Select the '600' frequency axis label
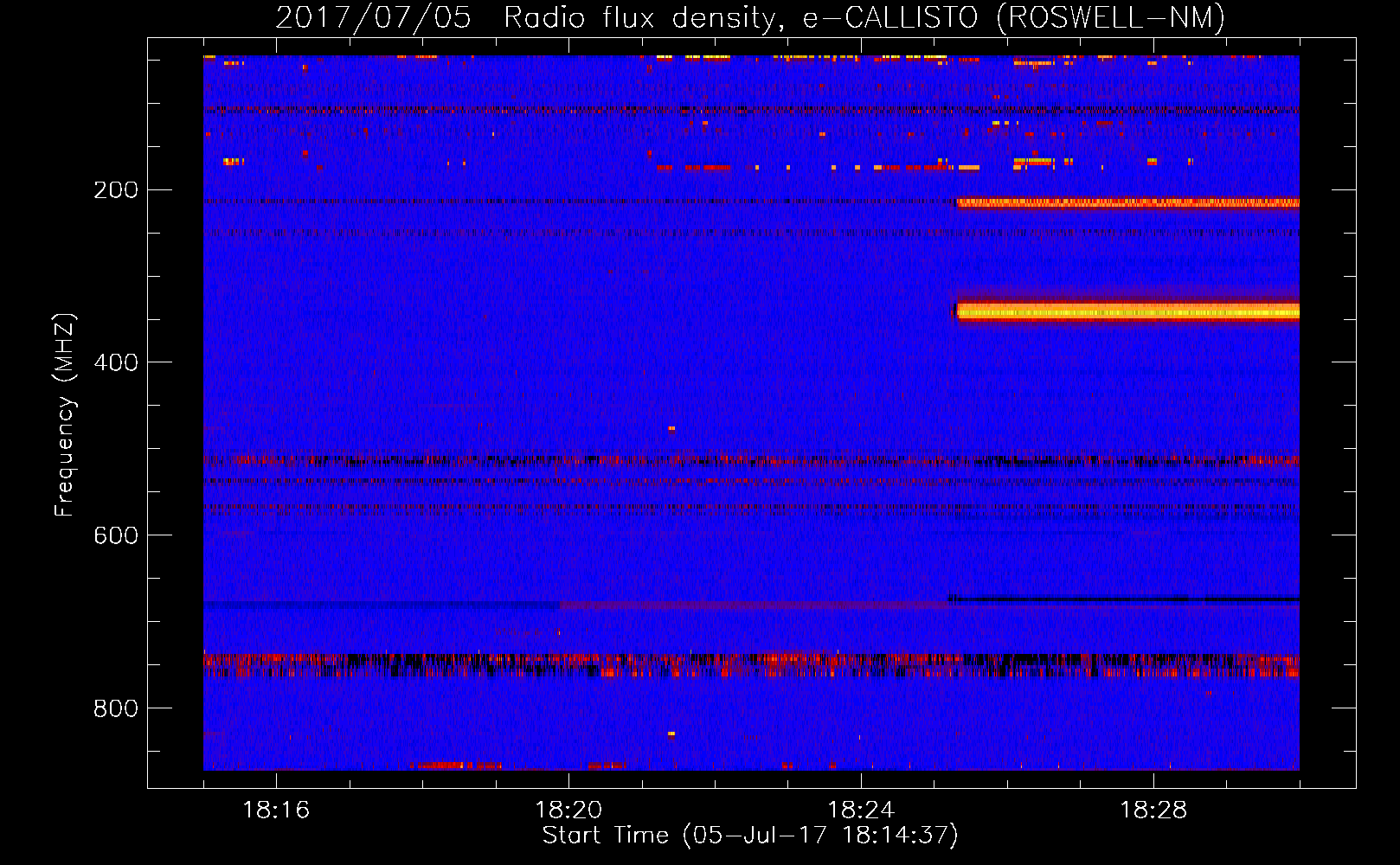Screen dimensions: 1400x865 (x=116, y=536)
